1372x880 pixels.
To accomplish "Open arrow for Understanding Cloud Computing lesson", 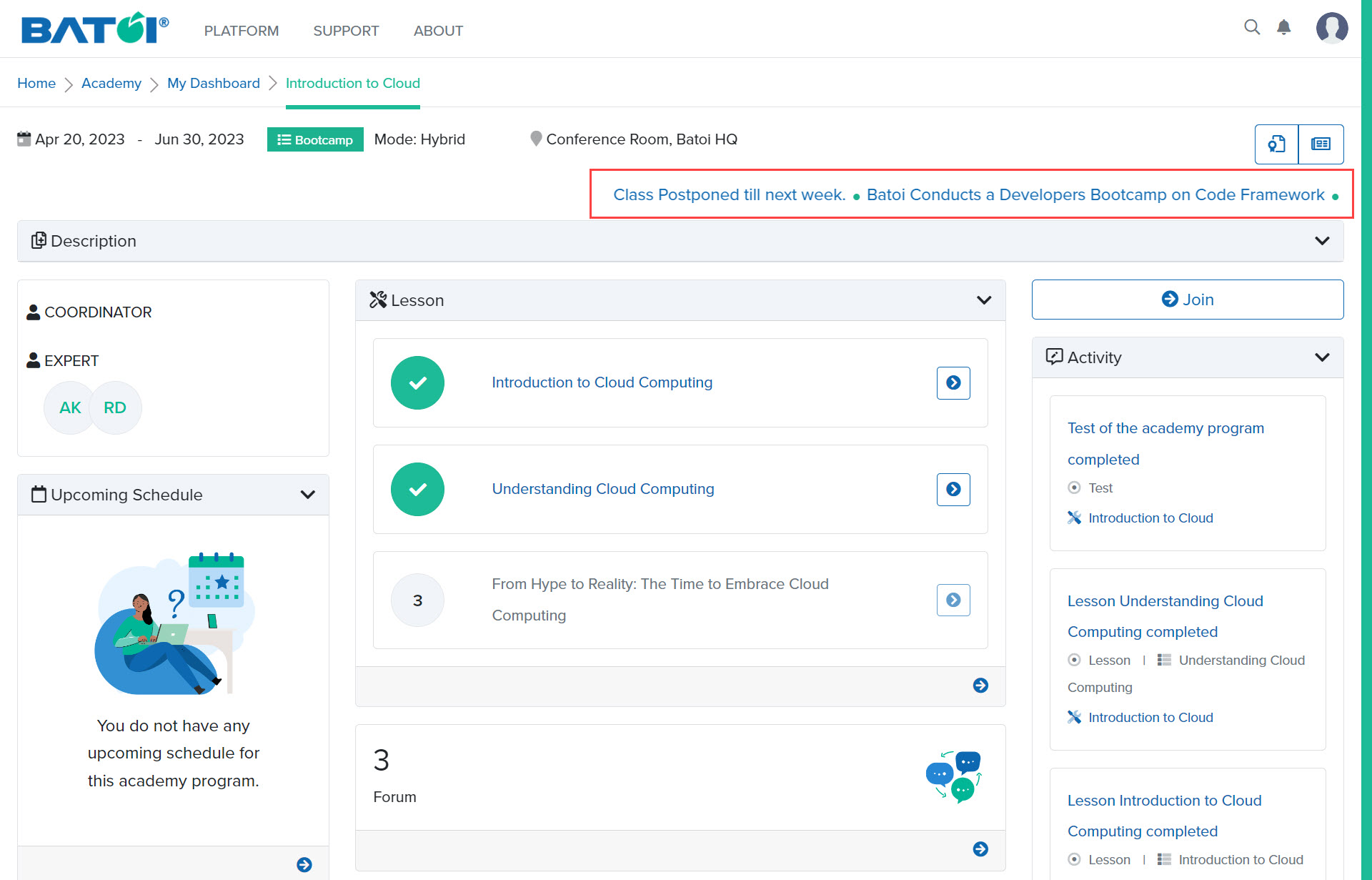I will (x=953, y=489).
